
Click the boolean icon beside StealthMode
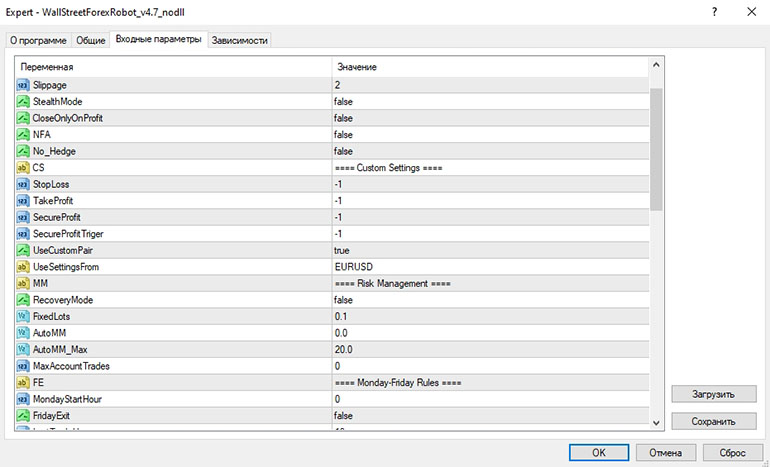click(x=23, y=102)
